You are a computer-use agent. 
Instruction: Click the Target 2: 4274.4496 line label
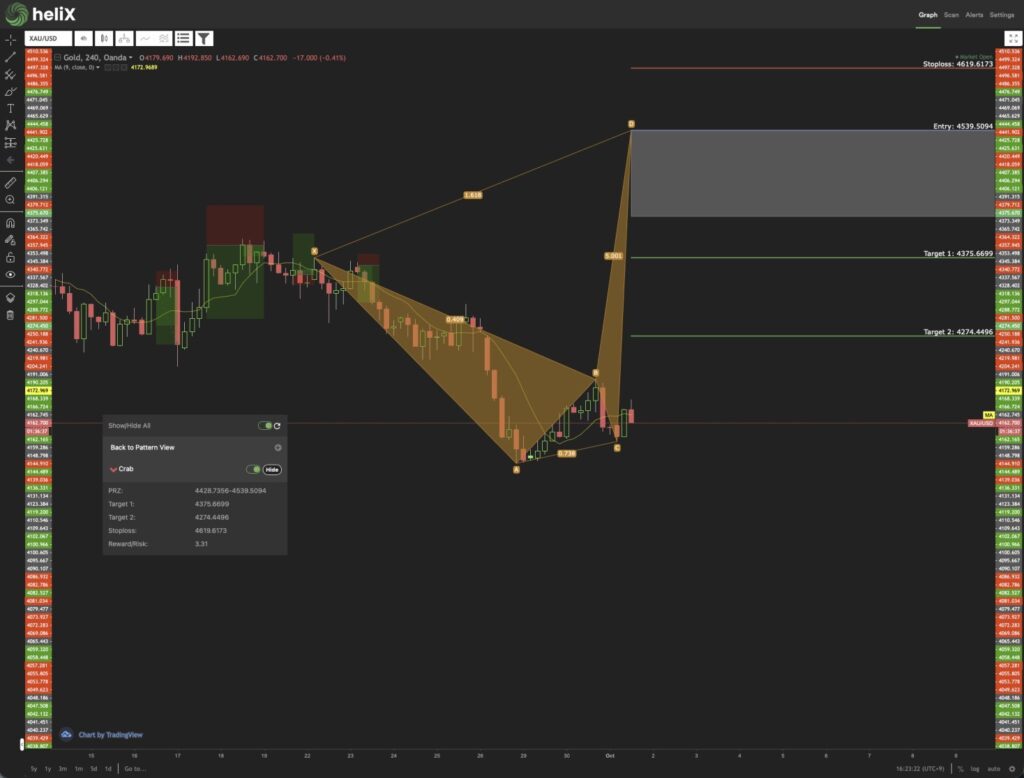[x=958, y=332]
